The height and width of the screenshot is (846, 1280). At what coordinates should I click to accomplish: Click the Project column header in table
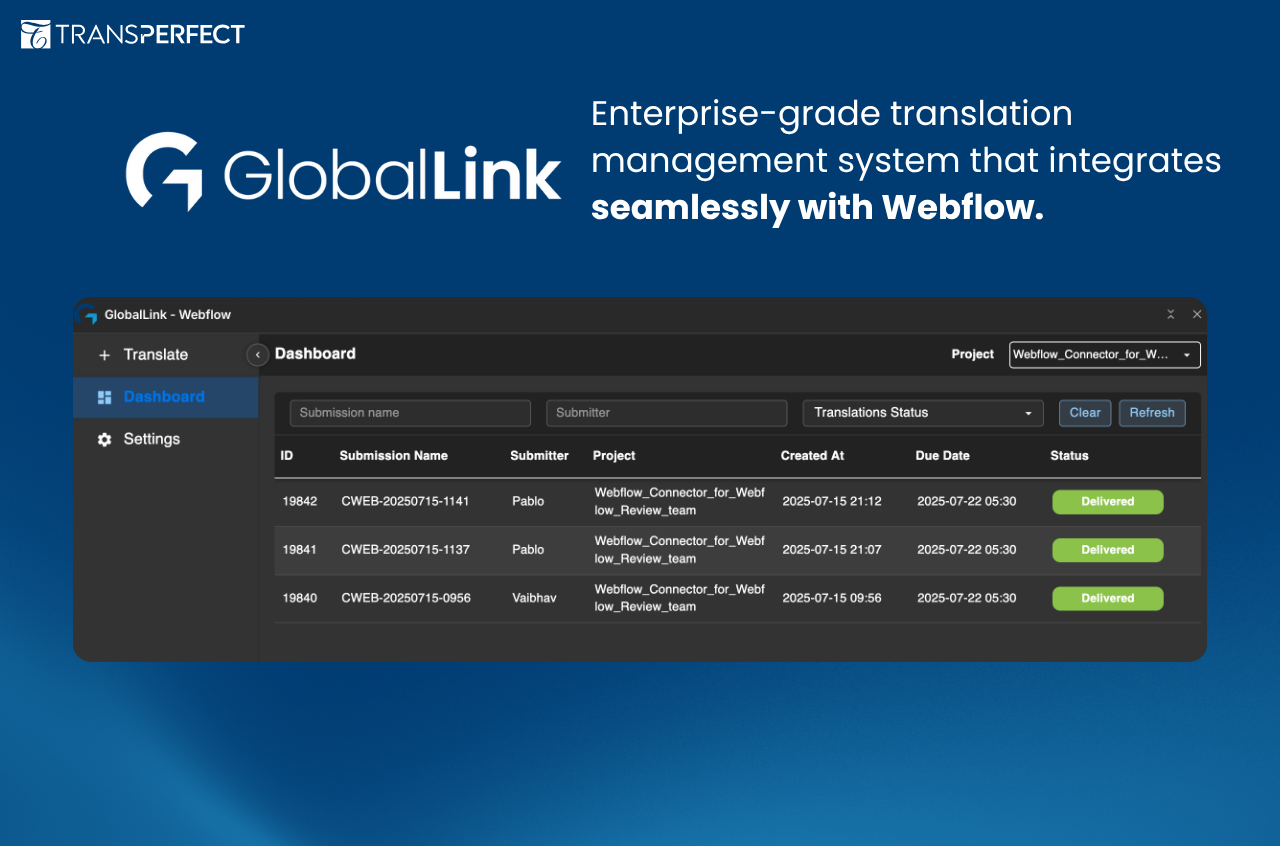point(614,456)
